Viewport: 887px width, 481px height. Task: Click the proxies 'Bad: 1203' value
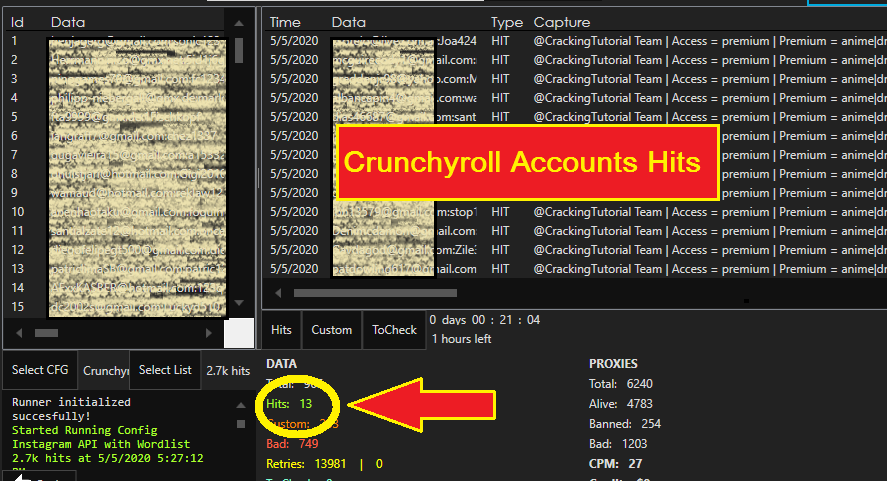click(618, 444)
